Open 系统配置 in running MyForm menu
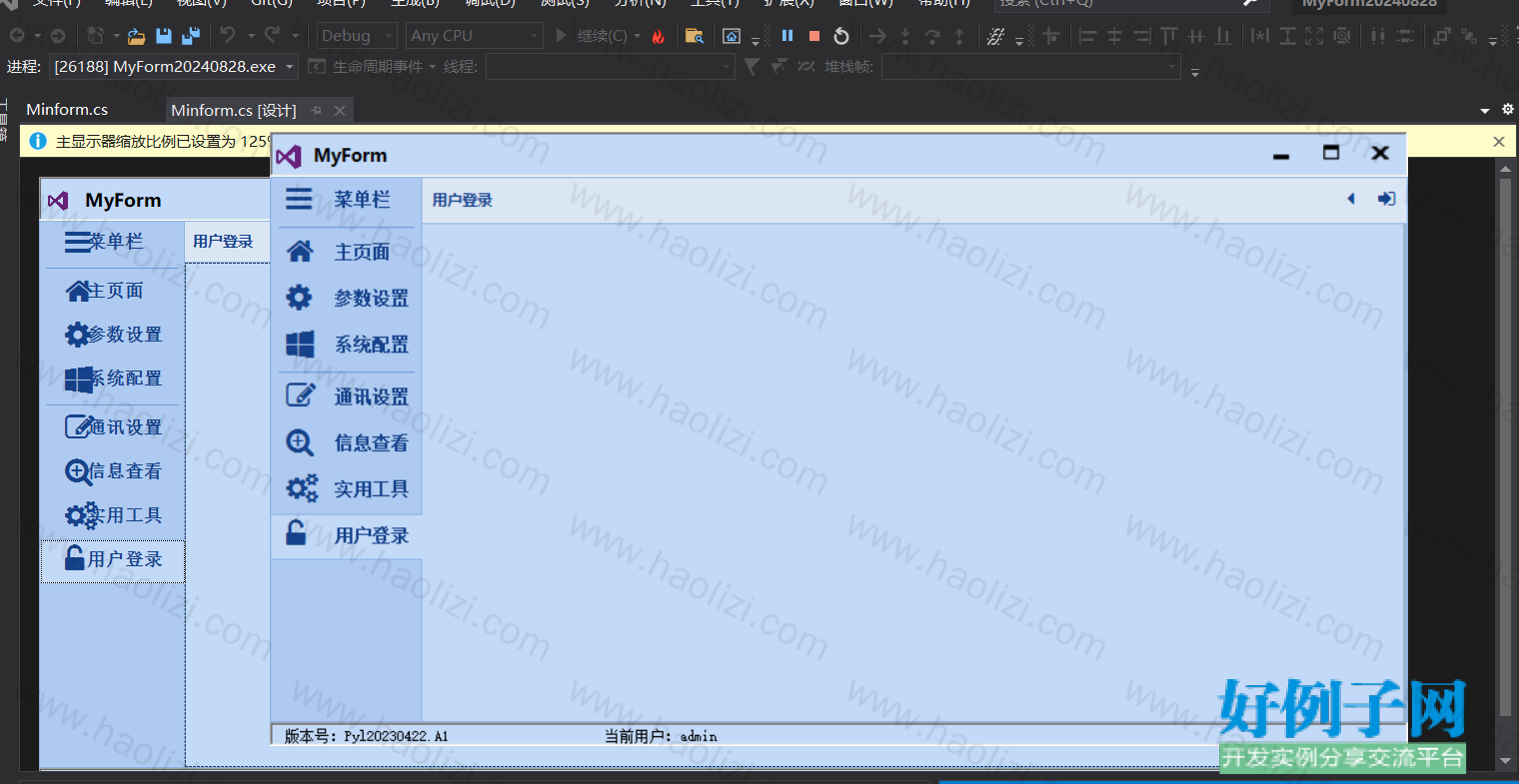1519x784 pixels. (347, 345)
